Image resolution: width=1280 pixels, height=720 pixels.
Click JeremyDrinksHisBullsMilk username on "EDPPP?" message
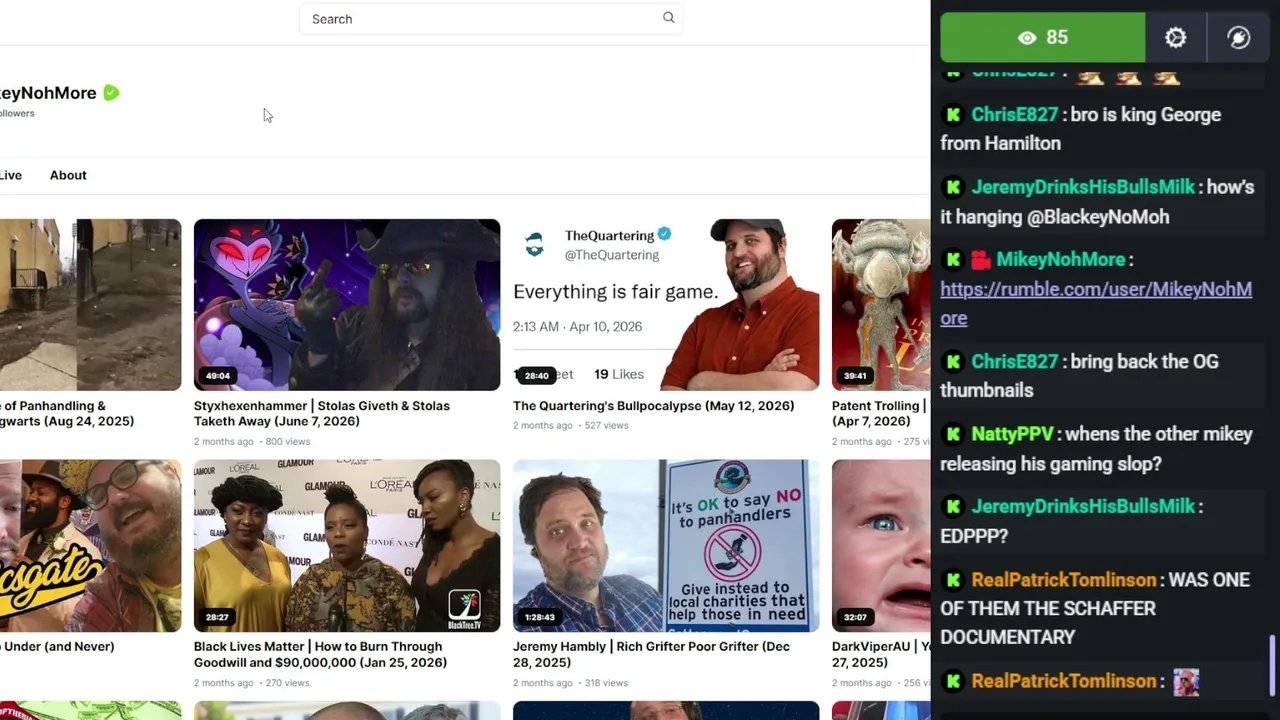(x=1083, y=507)
